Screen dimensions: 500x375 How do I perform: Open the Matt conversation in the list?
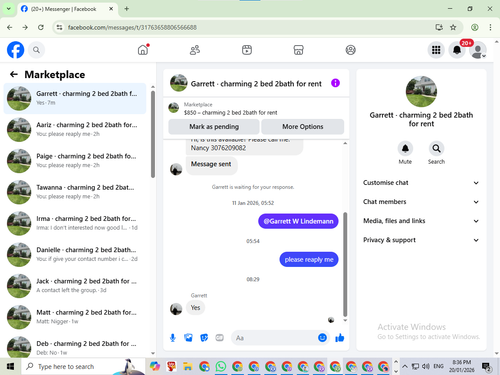(75, 317)
